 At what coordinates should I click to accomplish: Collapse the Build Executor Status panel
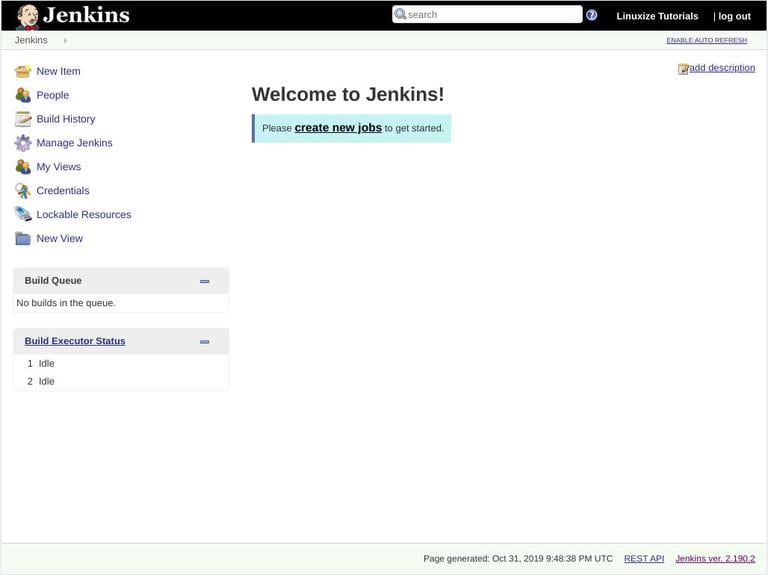[204, 341]
